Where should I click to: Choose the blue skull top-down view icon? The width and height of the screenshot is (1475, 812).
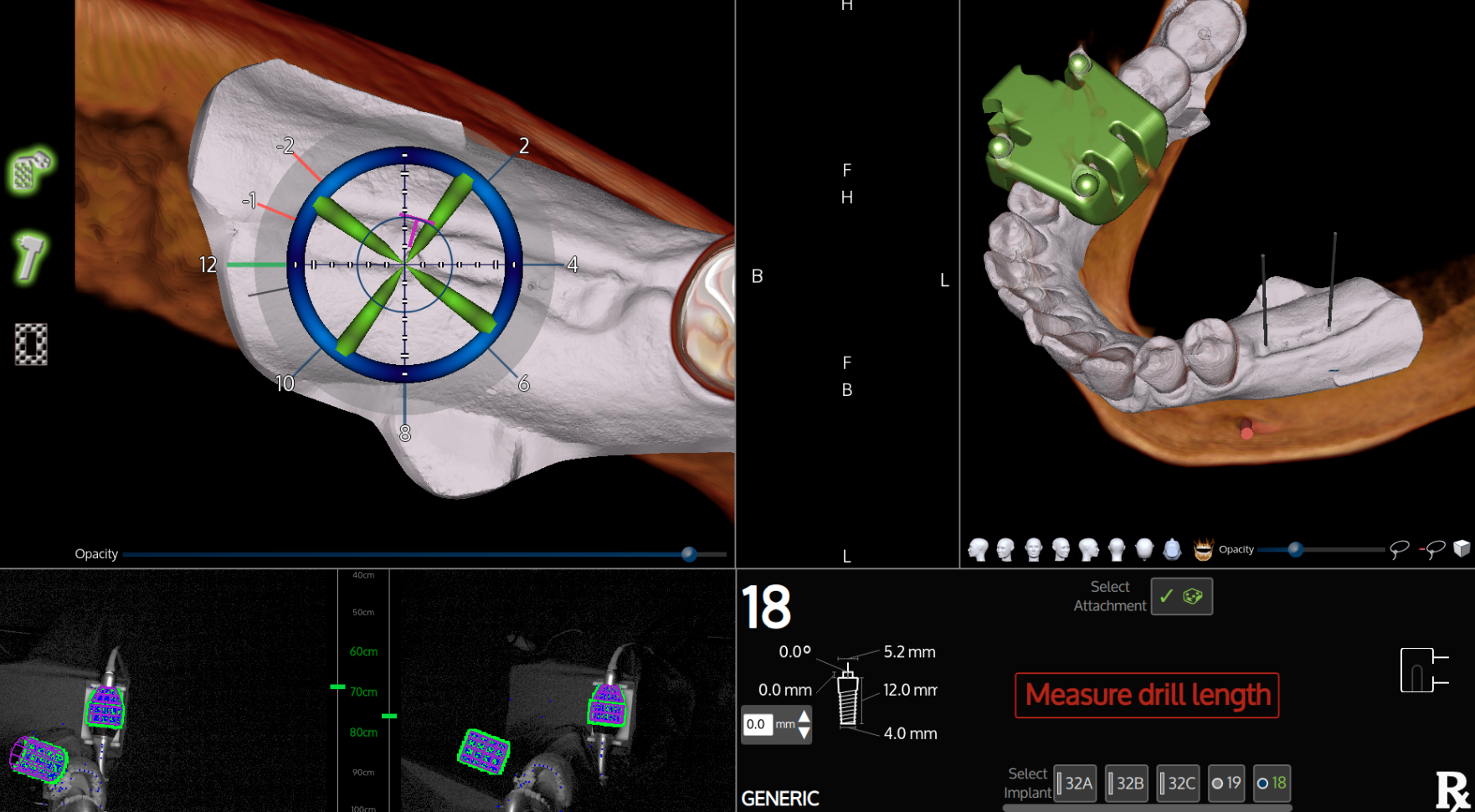pyautogui.click(x=1172, y=549)
